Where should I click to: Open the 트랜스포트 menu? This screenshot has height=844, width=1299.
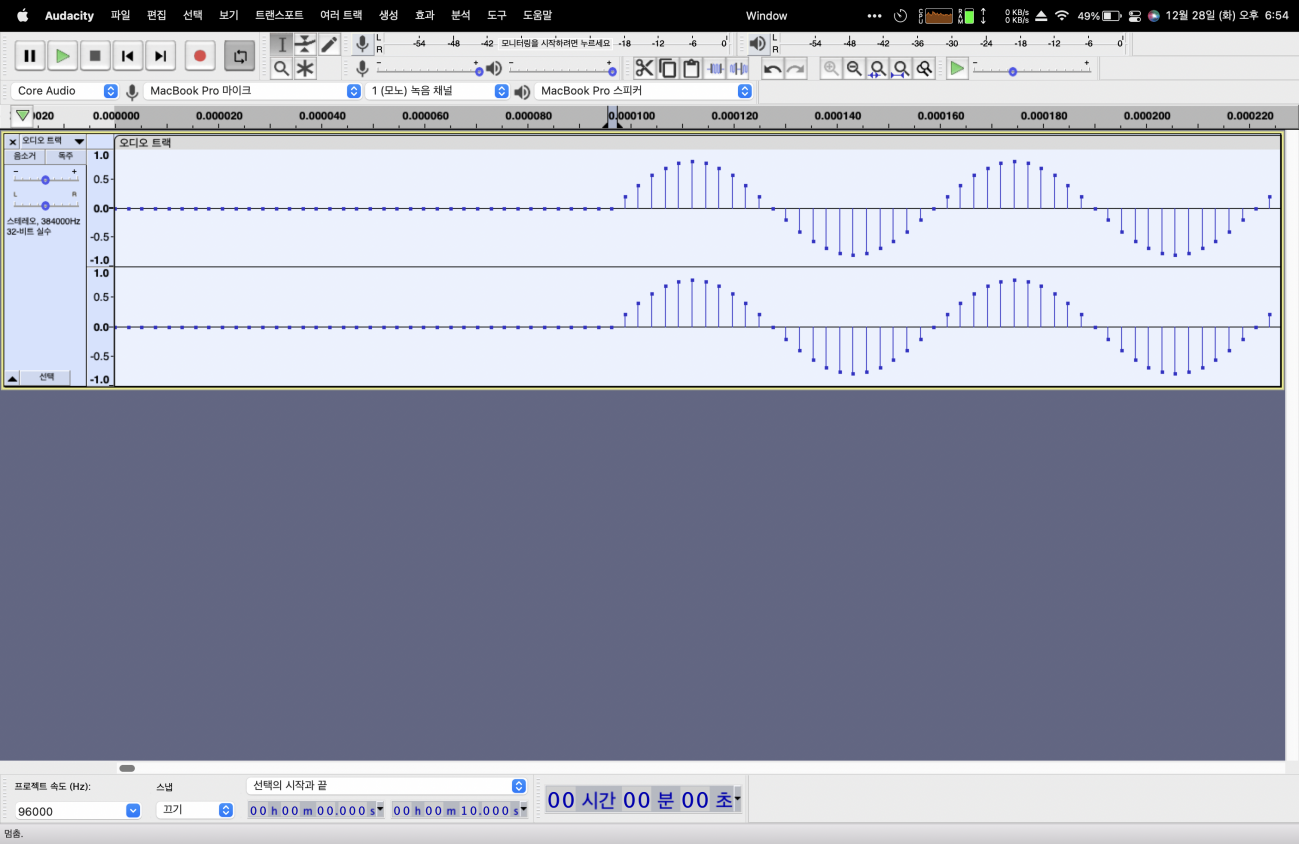coord(279,16)
